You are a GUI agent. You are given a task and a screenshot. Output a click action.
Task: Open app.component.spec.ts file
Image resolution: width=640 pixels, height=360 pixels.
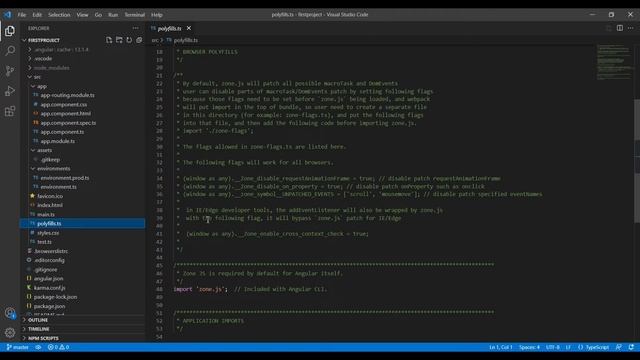point(68,123)
